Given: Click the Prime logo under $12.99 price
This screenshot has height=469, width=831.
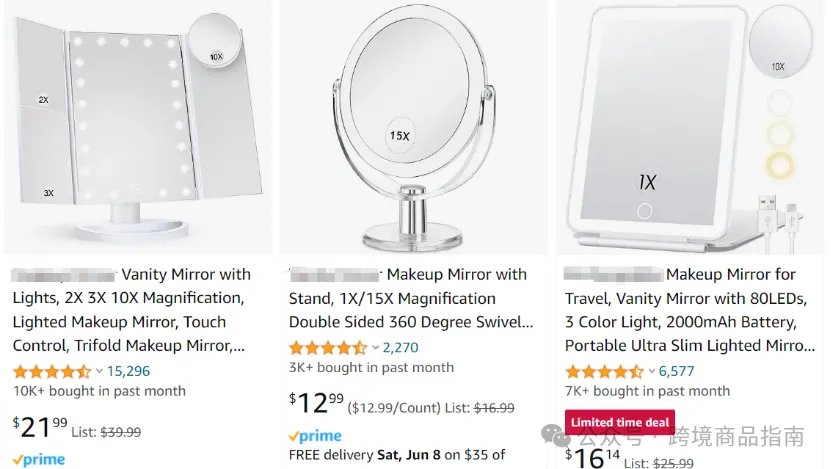Looking at the screenshot, I should [315, 436].
